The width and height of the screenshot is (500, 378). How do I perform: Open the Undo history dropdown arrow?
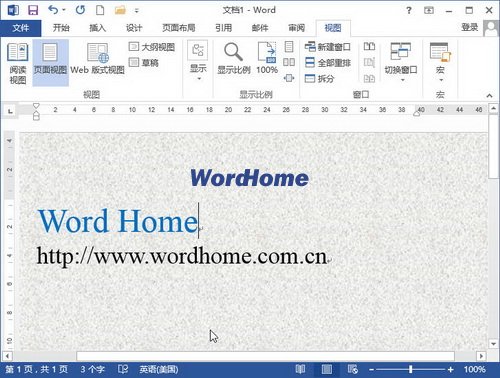pyautogui.click(x=63, y=10)
